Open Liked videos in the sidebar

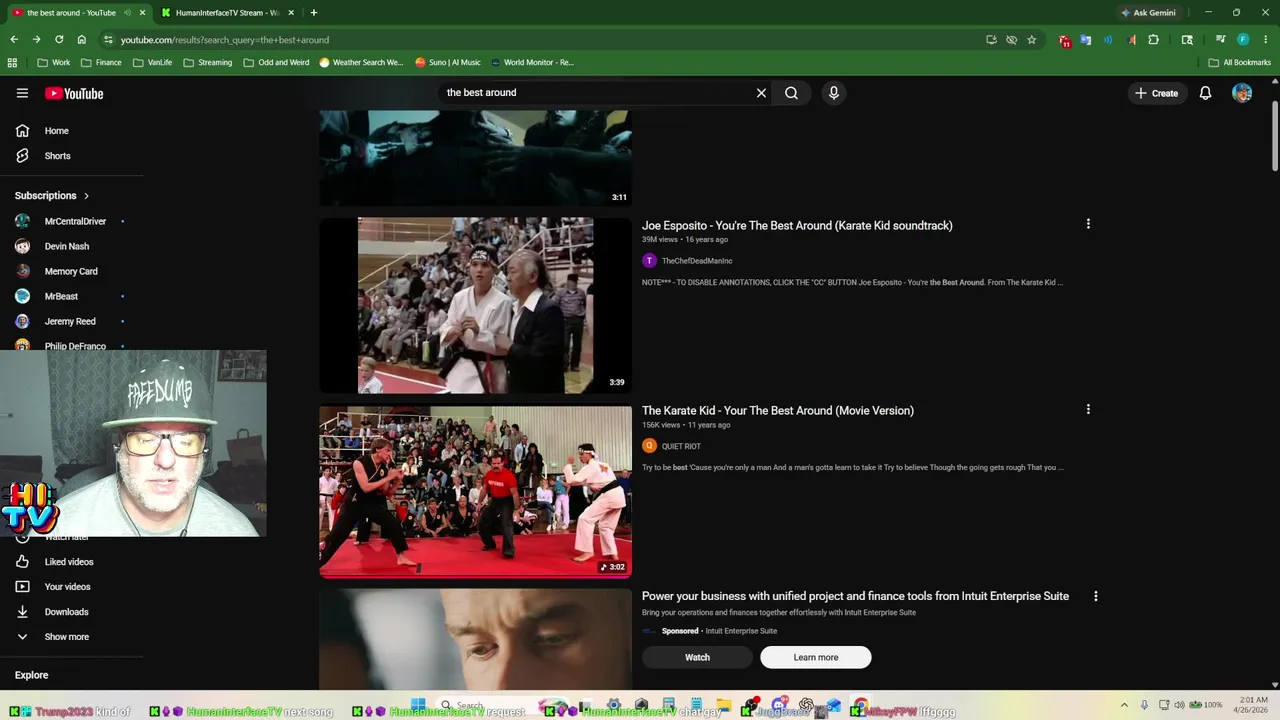pos(70,562)
